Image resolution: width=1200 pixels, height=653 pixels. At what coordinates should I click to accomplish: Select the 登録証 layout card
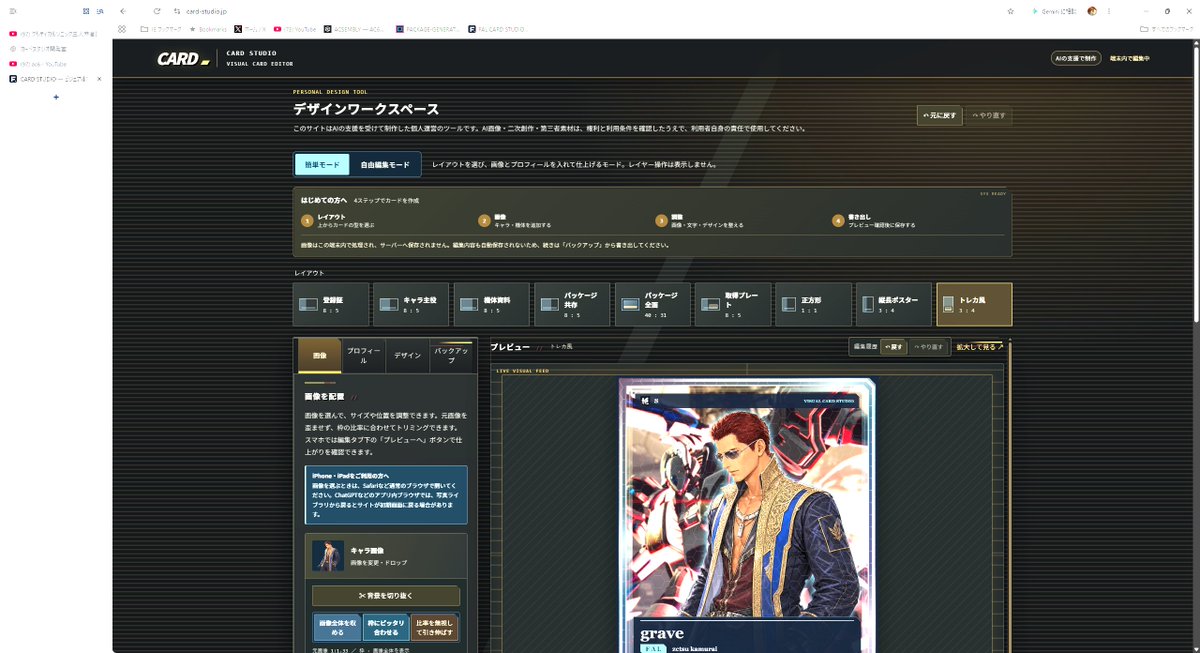click(x=330, y=304)
